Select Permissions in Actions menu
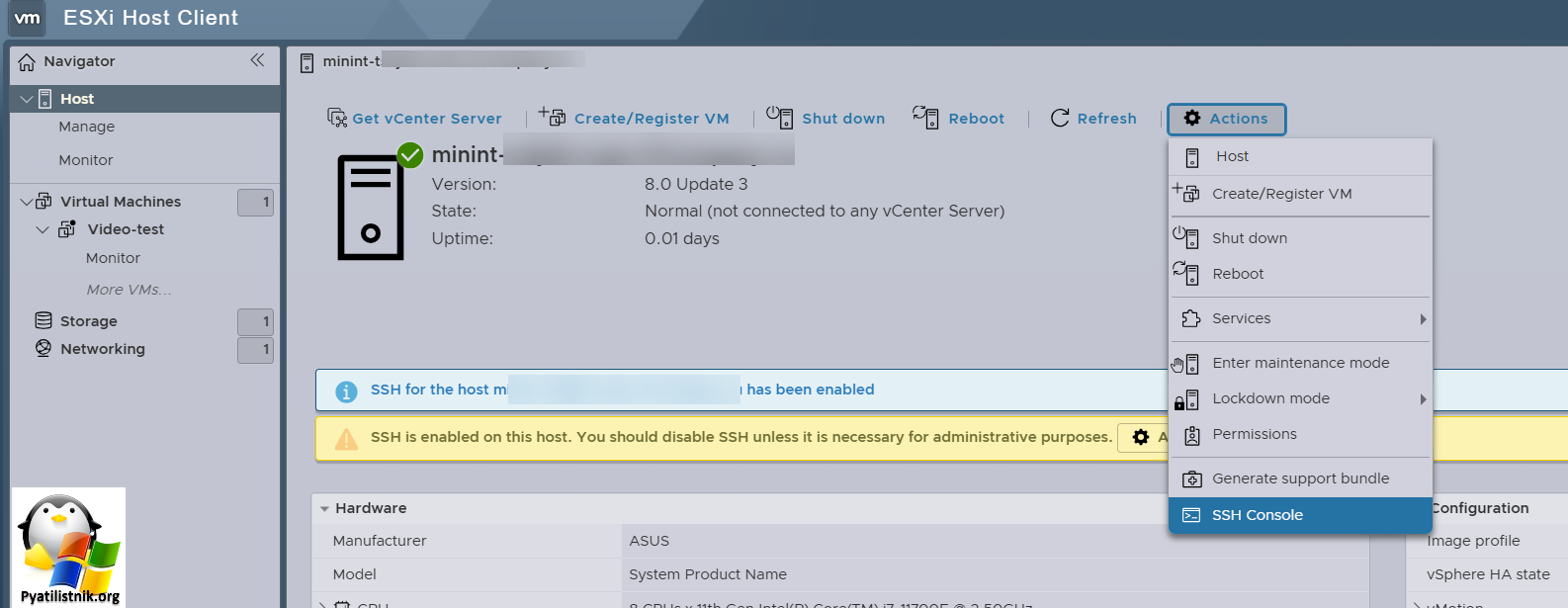Screen dimensions: 1568x608 coord(1300,434)
